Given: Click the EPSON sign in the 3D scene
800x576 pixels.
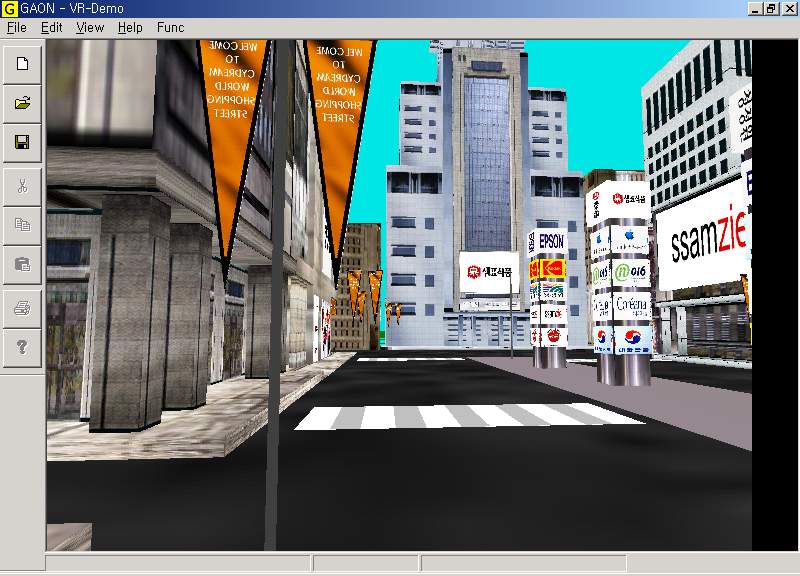Looking at the screenshot, I should coord(551,241).
